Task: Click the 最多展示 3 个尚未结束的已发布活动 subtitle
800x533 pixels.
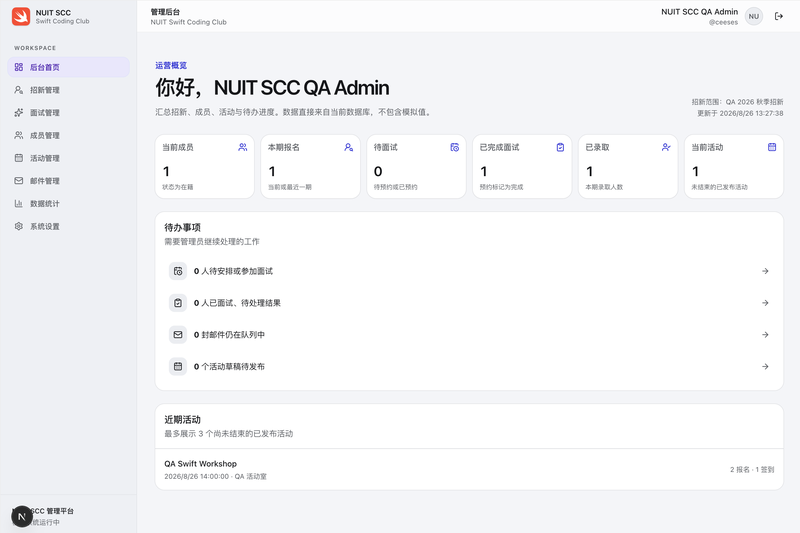Action: pos(229,434)
